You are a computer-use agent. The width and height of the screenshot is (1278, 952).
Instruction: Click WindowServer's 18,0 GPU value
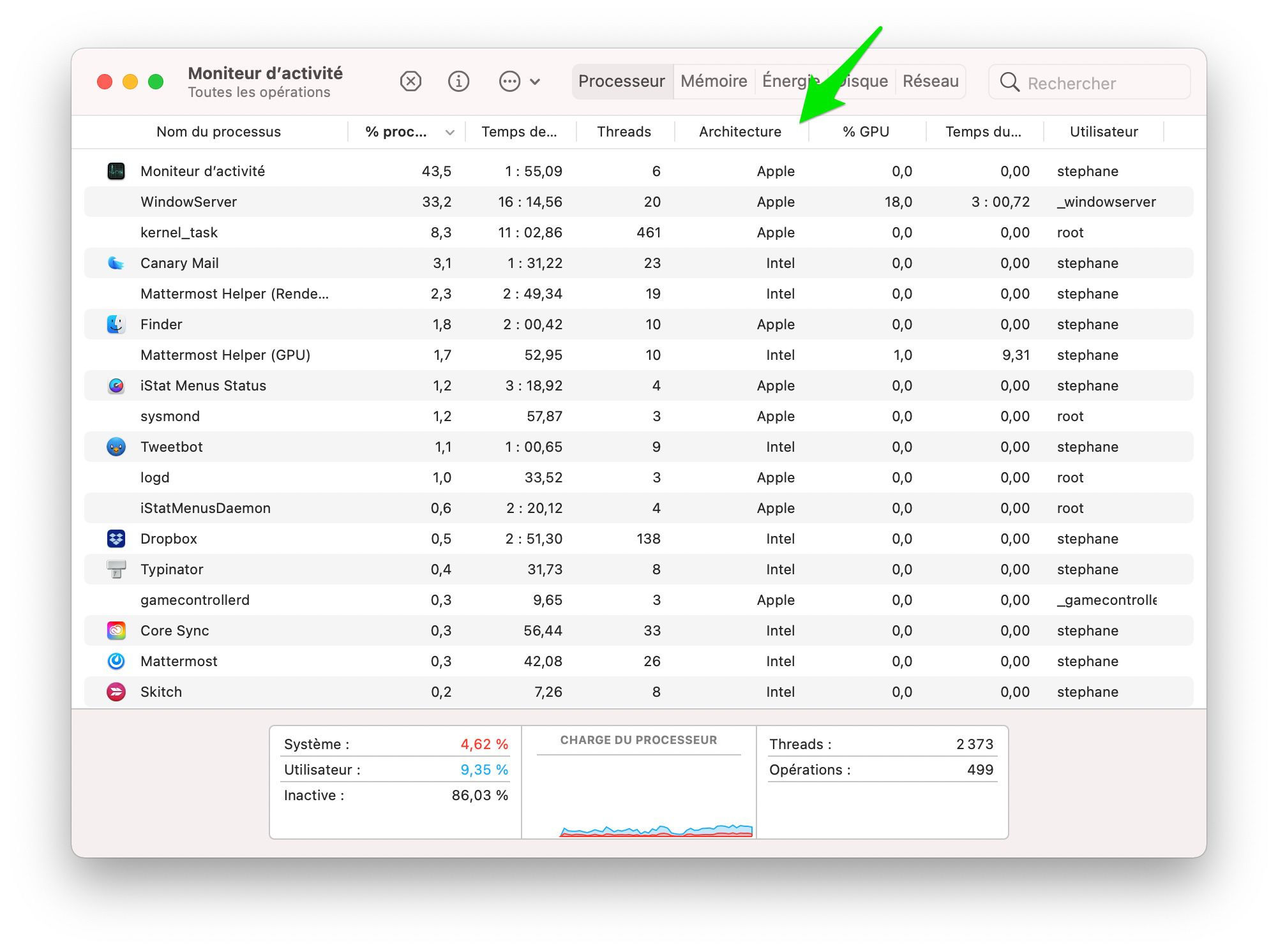coord(898,202)
